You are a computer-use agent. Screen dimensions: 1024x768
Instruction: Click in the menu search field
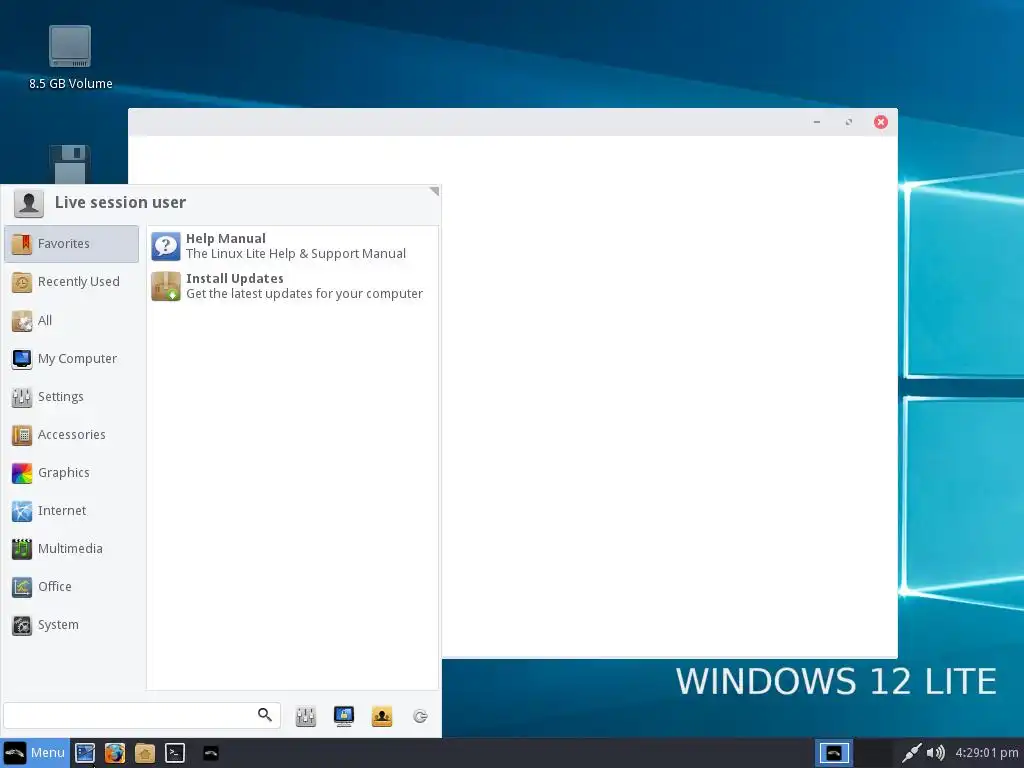tap(142, 715)
